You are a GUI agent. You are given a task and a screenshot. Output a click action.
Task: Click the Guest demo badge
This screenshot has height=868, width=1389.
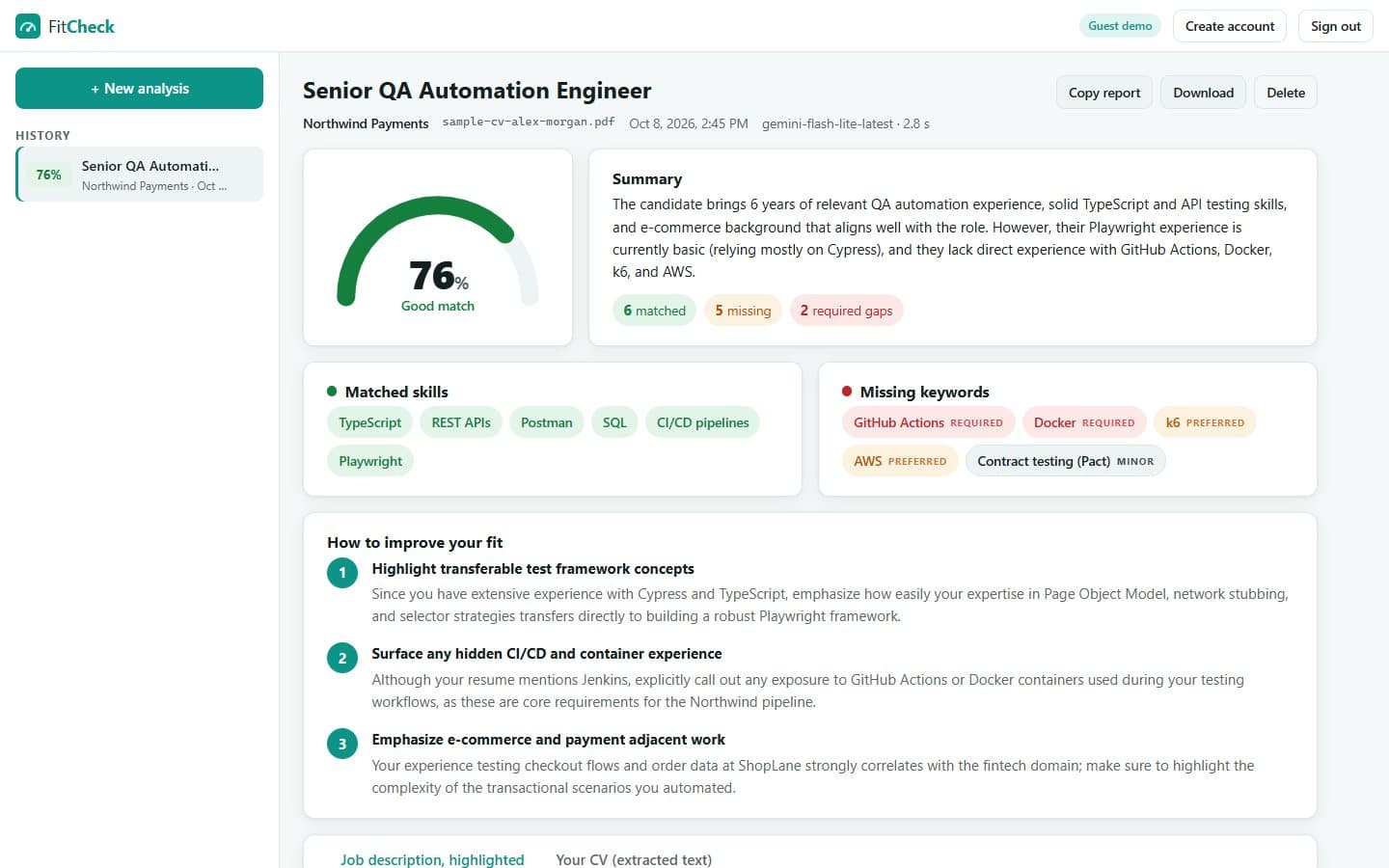click(1120, 26)
